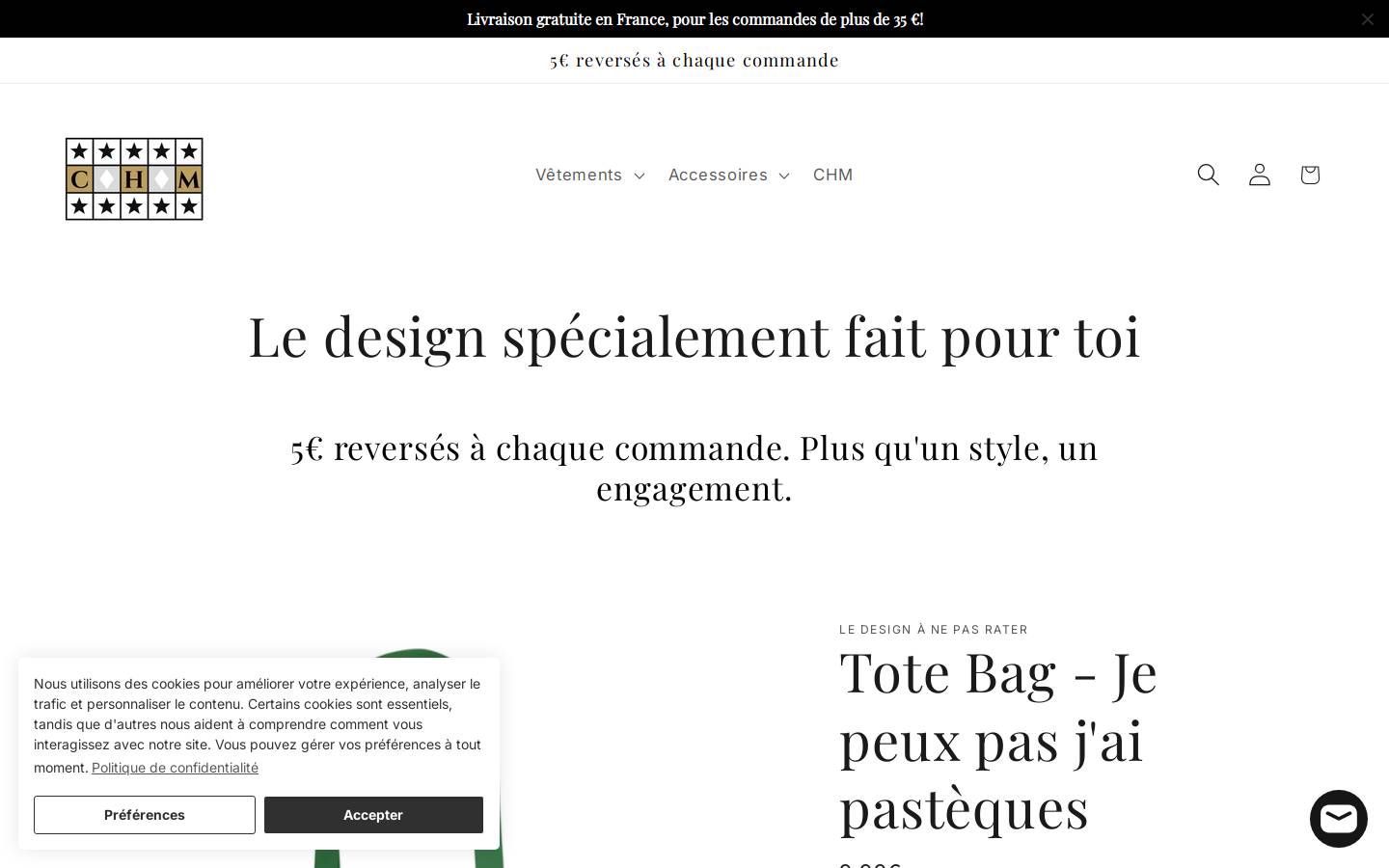Click the CHM logo
The width and height of the screenshot is (1389, 868).
(x=134, y=179)
